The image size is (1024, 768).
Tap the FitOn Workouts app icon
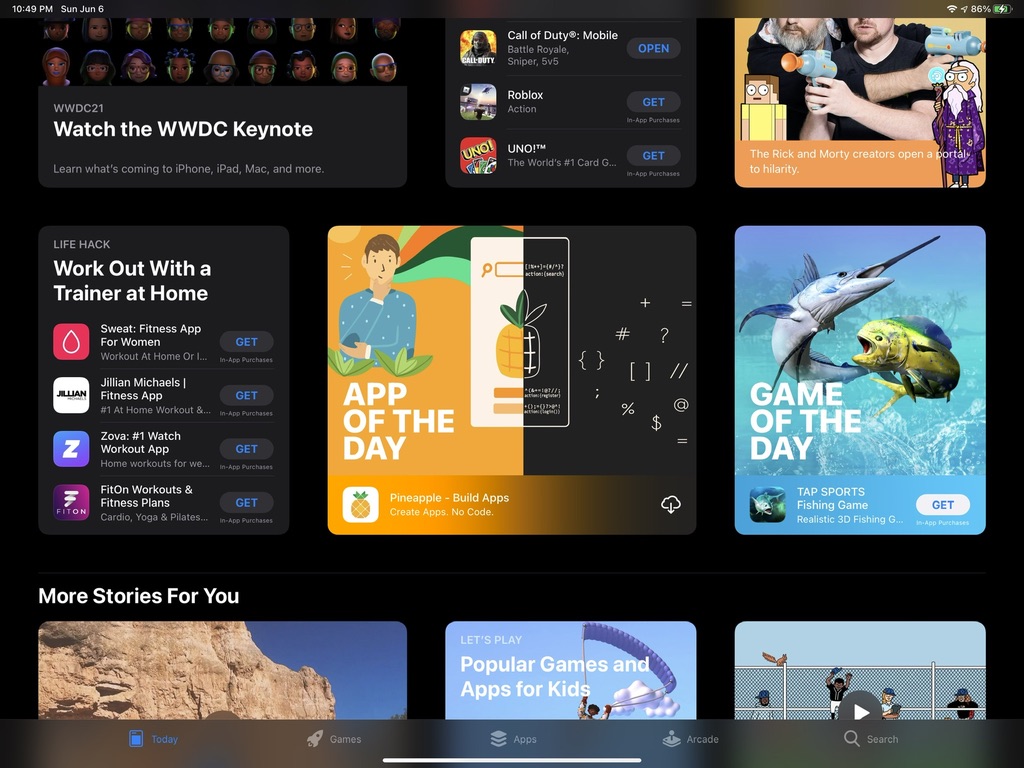71,502
